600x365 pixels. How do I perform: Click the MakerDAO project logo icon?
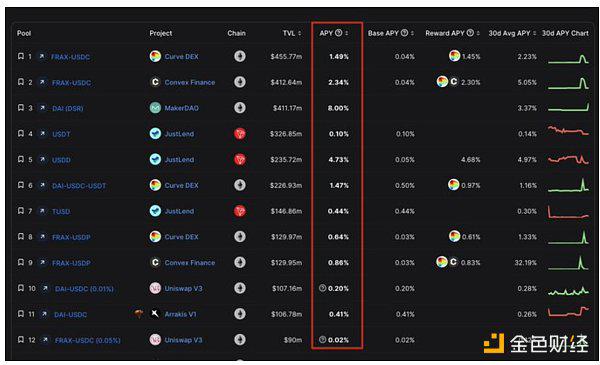coord(155,108)
